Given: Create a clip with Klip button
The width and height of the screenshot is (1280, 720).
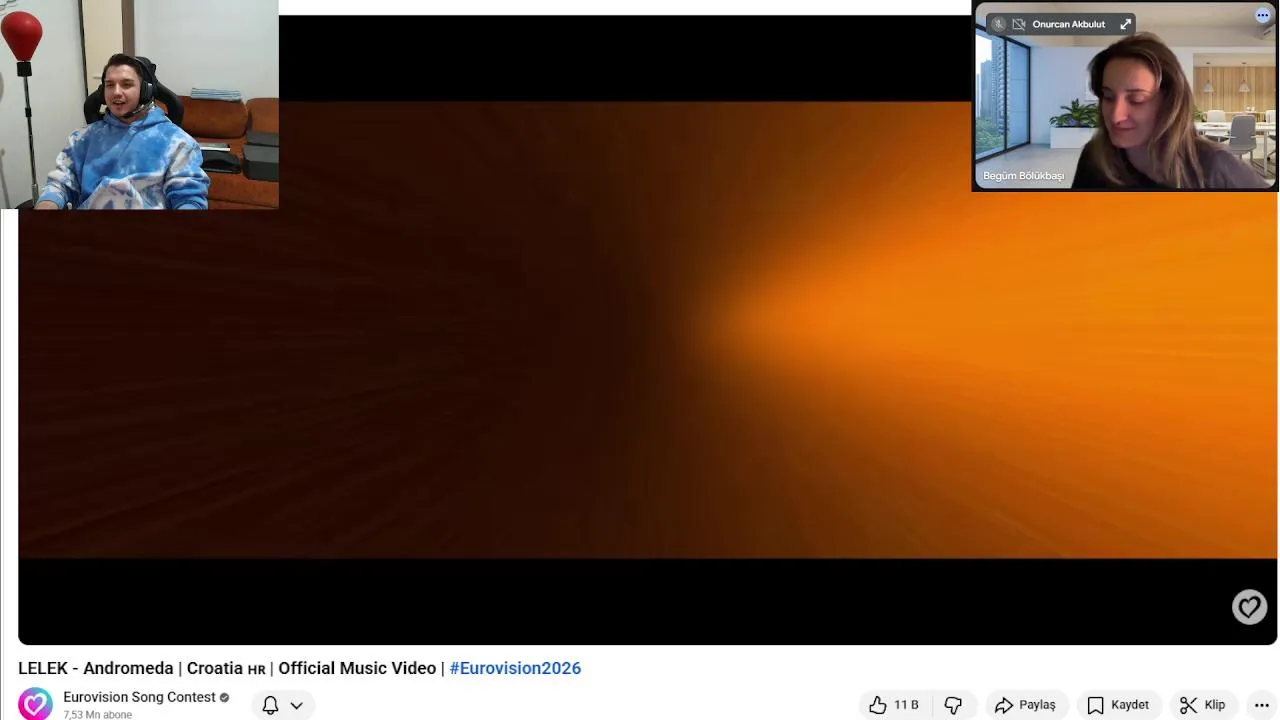Looking at the screenshot, I should click(1203, 705).
